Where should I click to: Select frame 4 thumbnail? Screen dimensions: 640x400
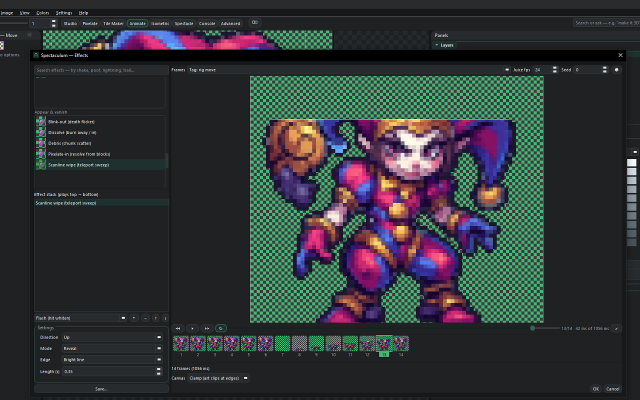point(231,344)
